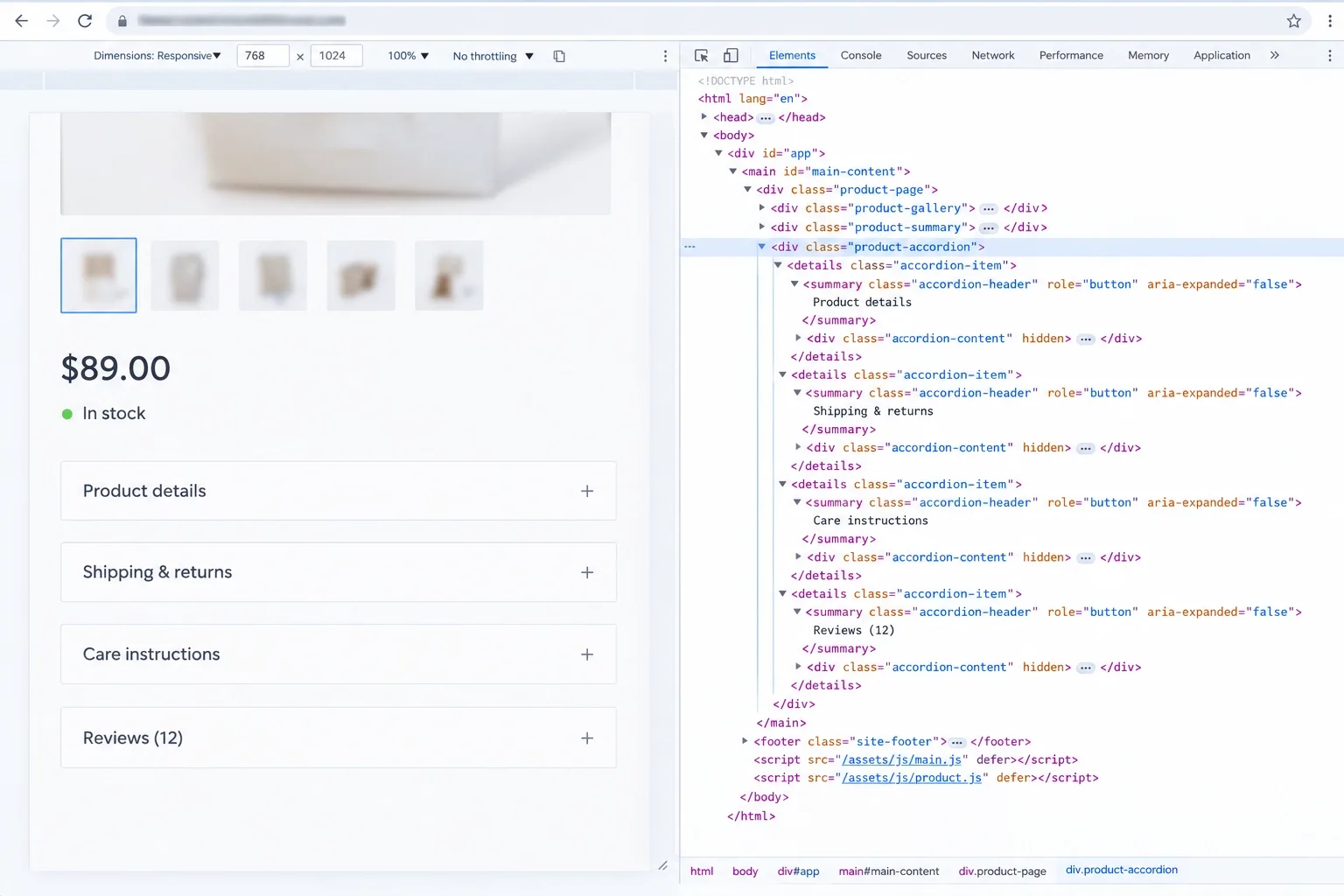Open the 100% zoom dropdown
The height and width of the screenshot is (896, 1344).
tap(409, 56)
